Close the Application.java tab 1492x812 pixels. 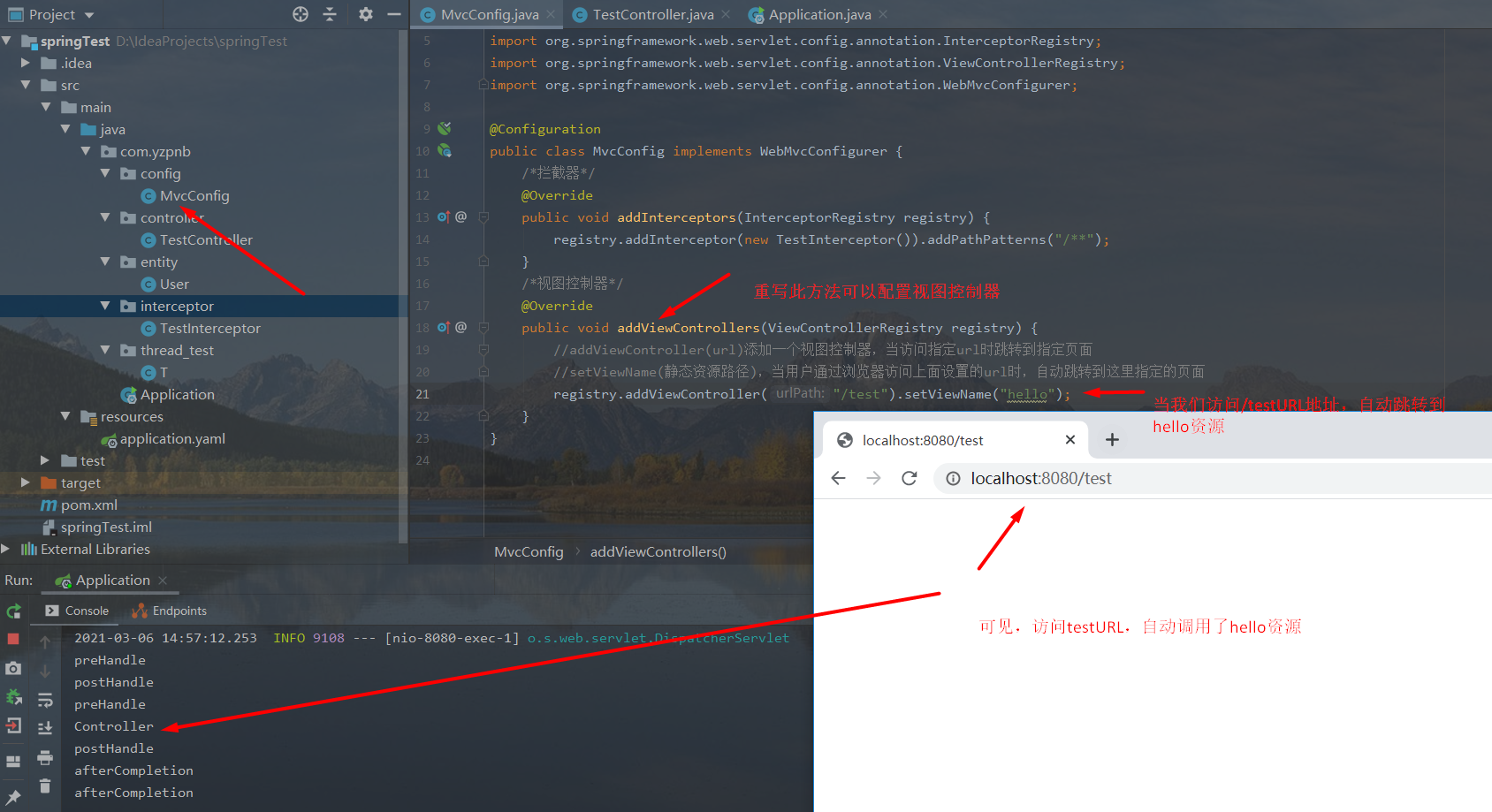(883, 14)
